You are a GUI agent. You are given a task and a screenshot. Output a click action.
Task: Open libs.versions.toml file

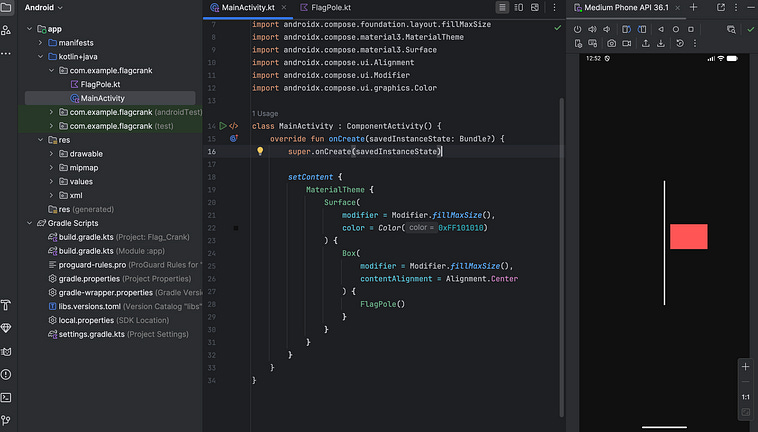click(x=124, y=306)
